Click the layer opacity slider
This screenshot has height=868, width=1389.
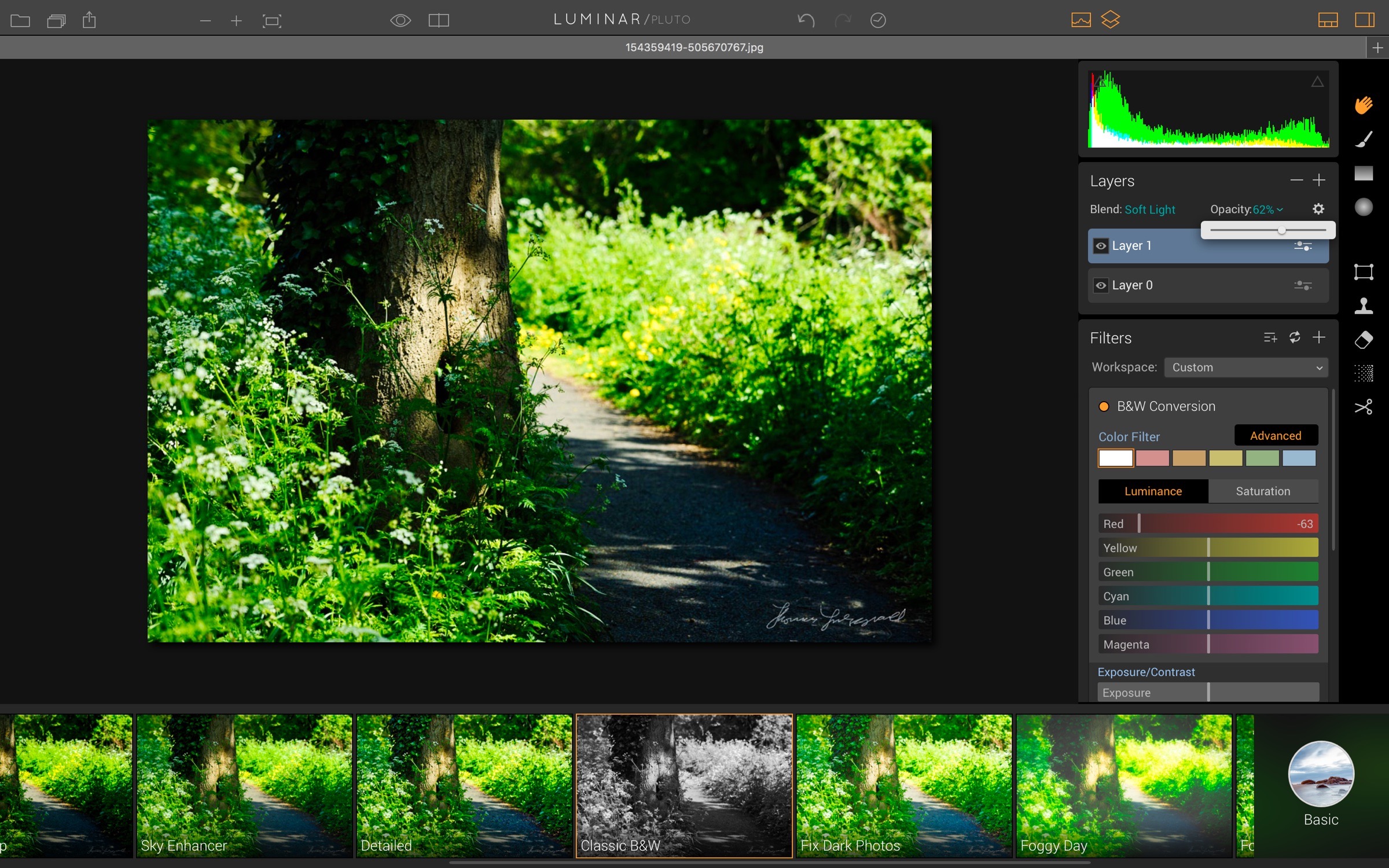click(1268, 230)
